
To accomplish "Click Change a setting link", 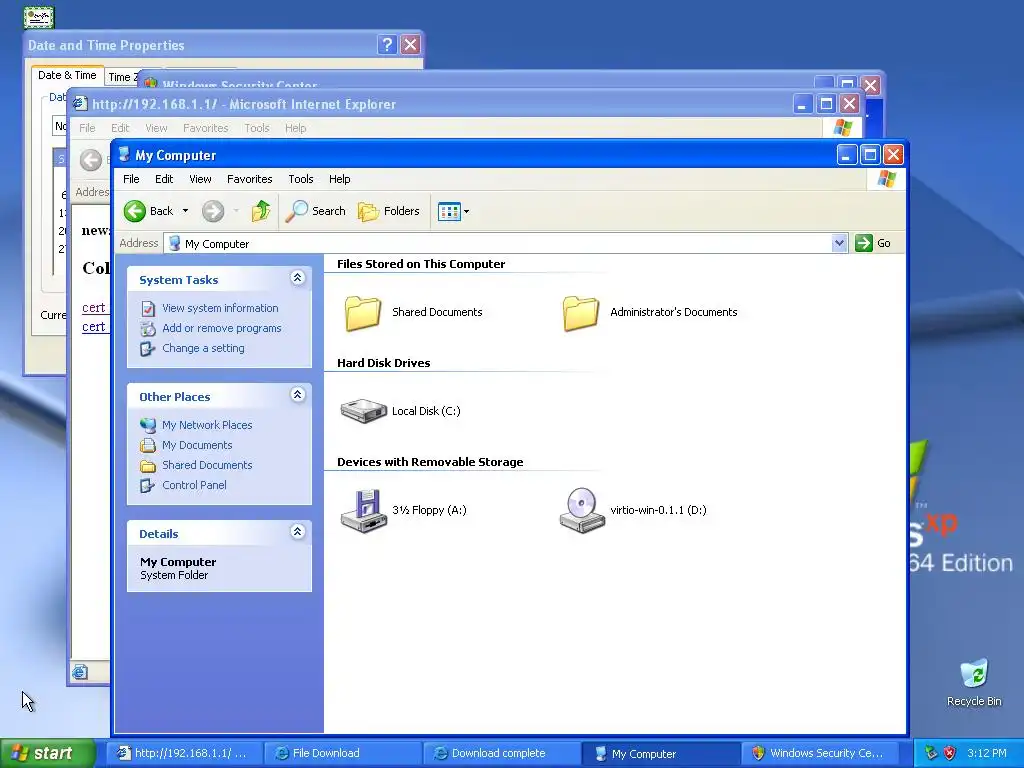I will [203, 349].
